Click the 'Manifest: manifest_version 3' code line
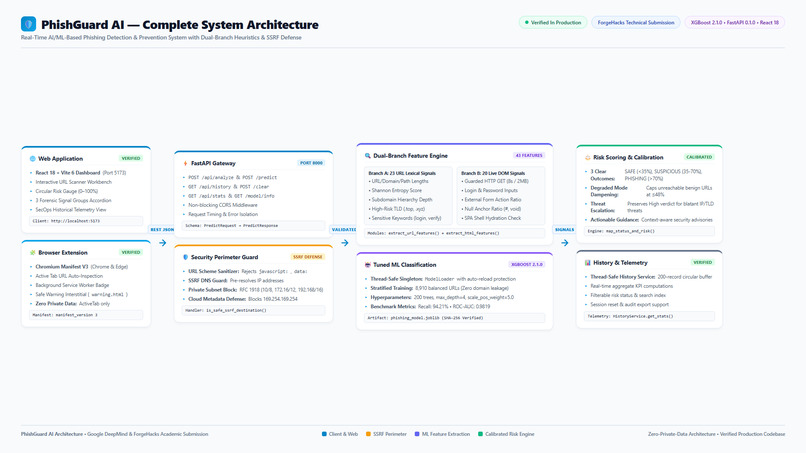 86,315
